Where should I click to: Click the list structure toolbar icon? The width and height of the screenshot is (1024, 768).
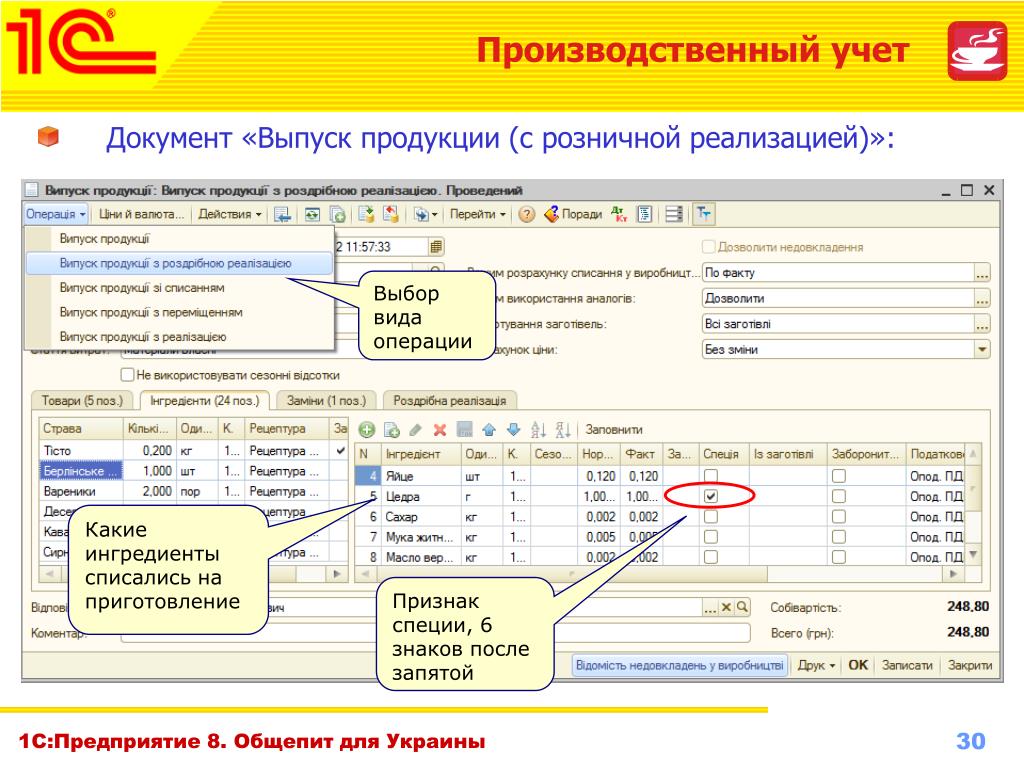(674, 214)
